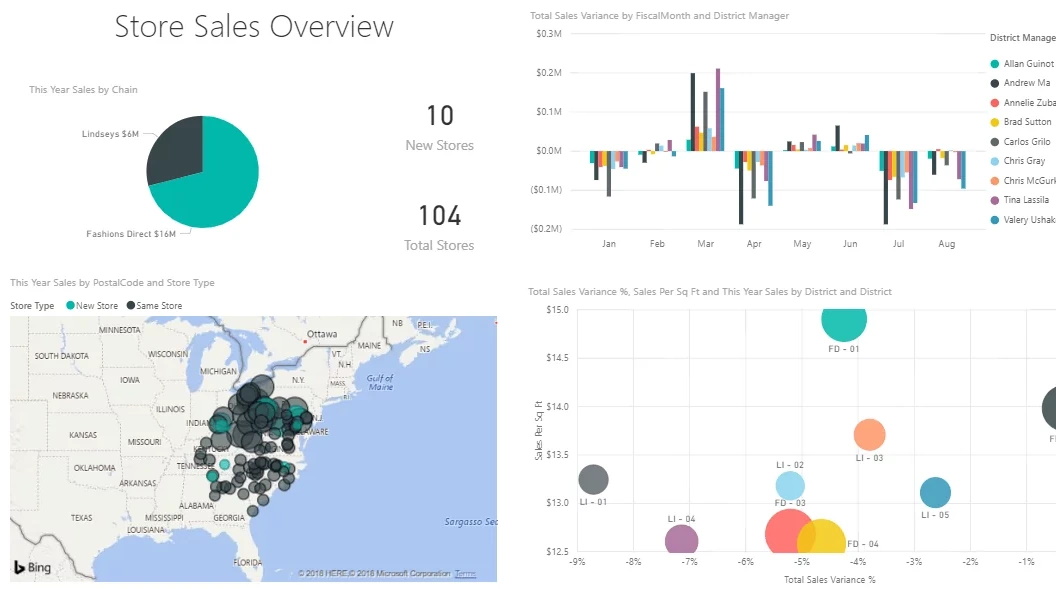Viewport: 1056px width, 589px height.
Task: Click the Bing logo on the map
Action: point(30,567)
